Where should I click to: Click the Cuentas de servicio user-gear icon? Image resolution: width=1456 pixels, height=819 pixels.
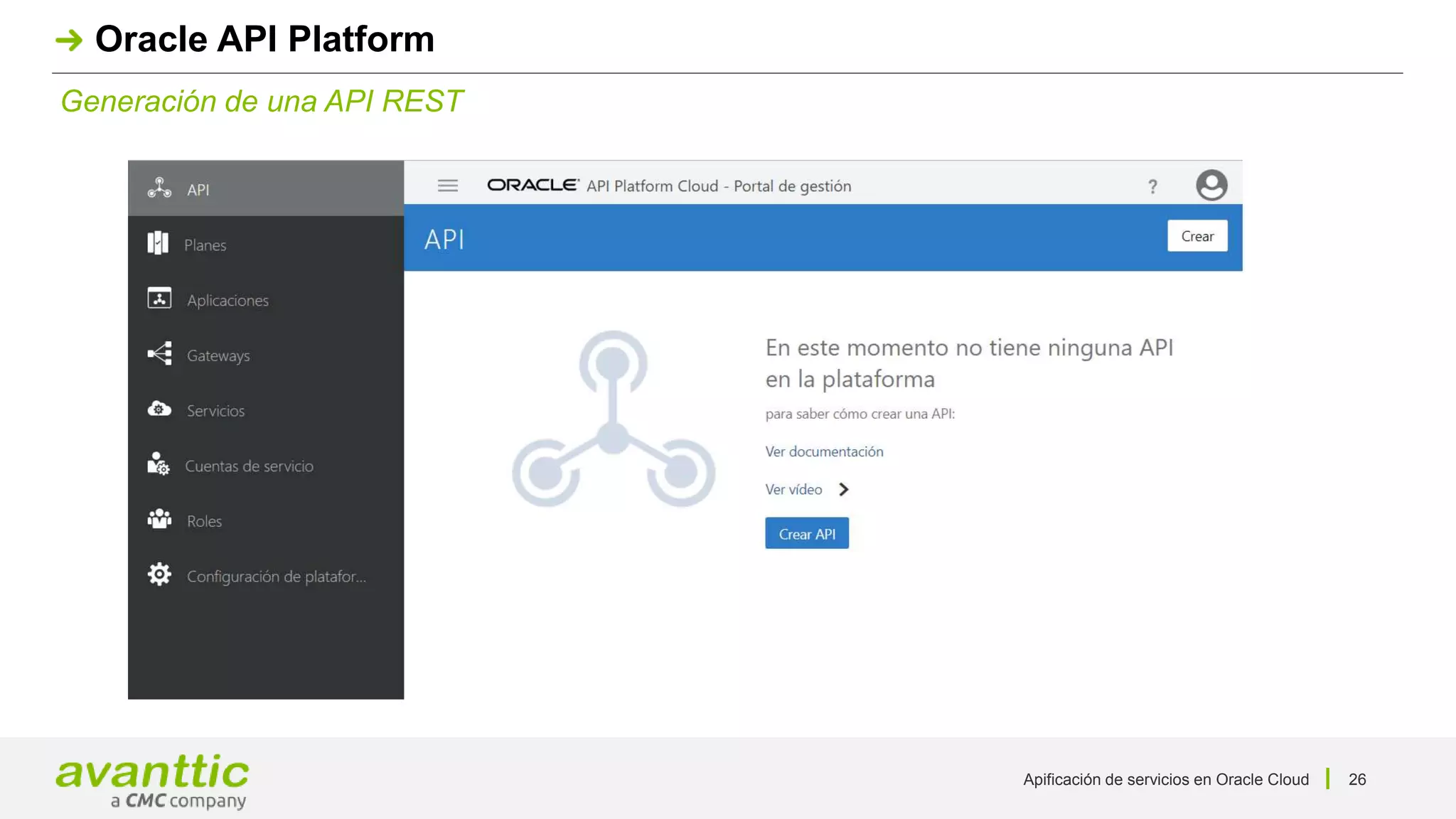click(x=159, y=464)
